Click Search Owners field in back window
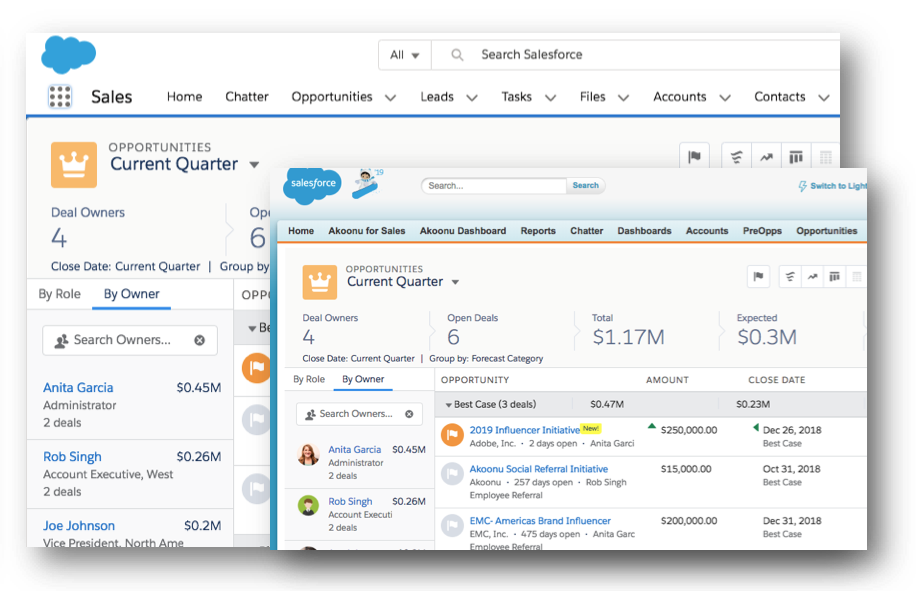 [x=130, y=340]
